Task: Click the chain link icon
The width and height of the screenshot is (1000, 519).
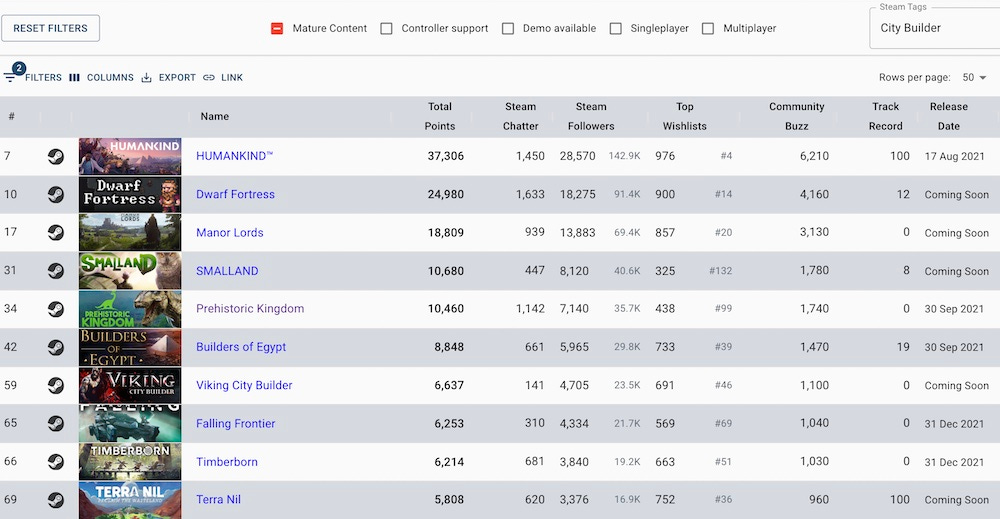Action: (x=209, y=78)
